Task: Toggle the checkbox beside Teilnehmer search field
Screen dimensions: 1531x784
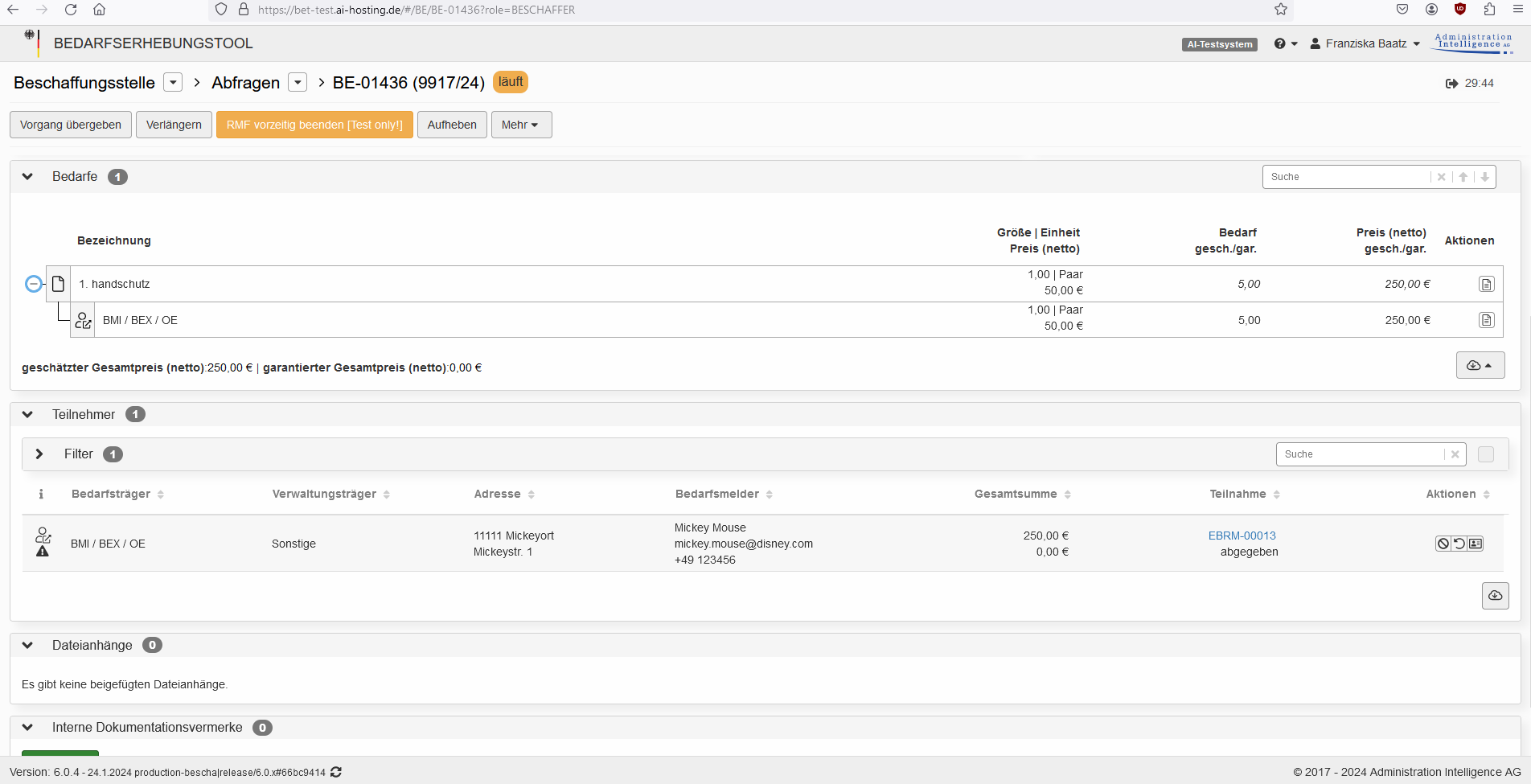Action: pos(1486,454)
